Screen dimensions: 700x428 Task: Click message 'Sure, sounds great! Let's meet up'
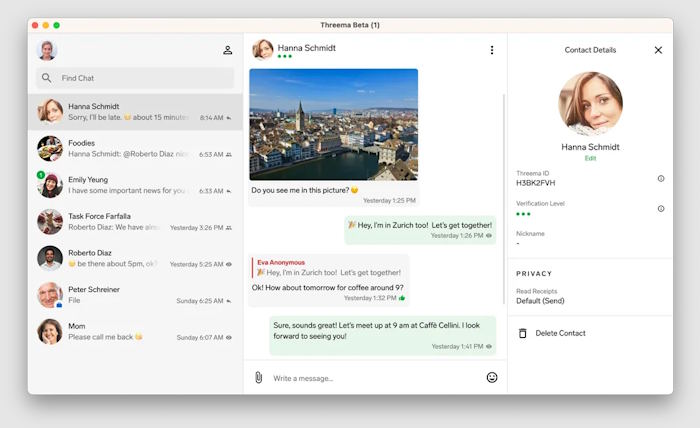[383, 336]
